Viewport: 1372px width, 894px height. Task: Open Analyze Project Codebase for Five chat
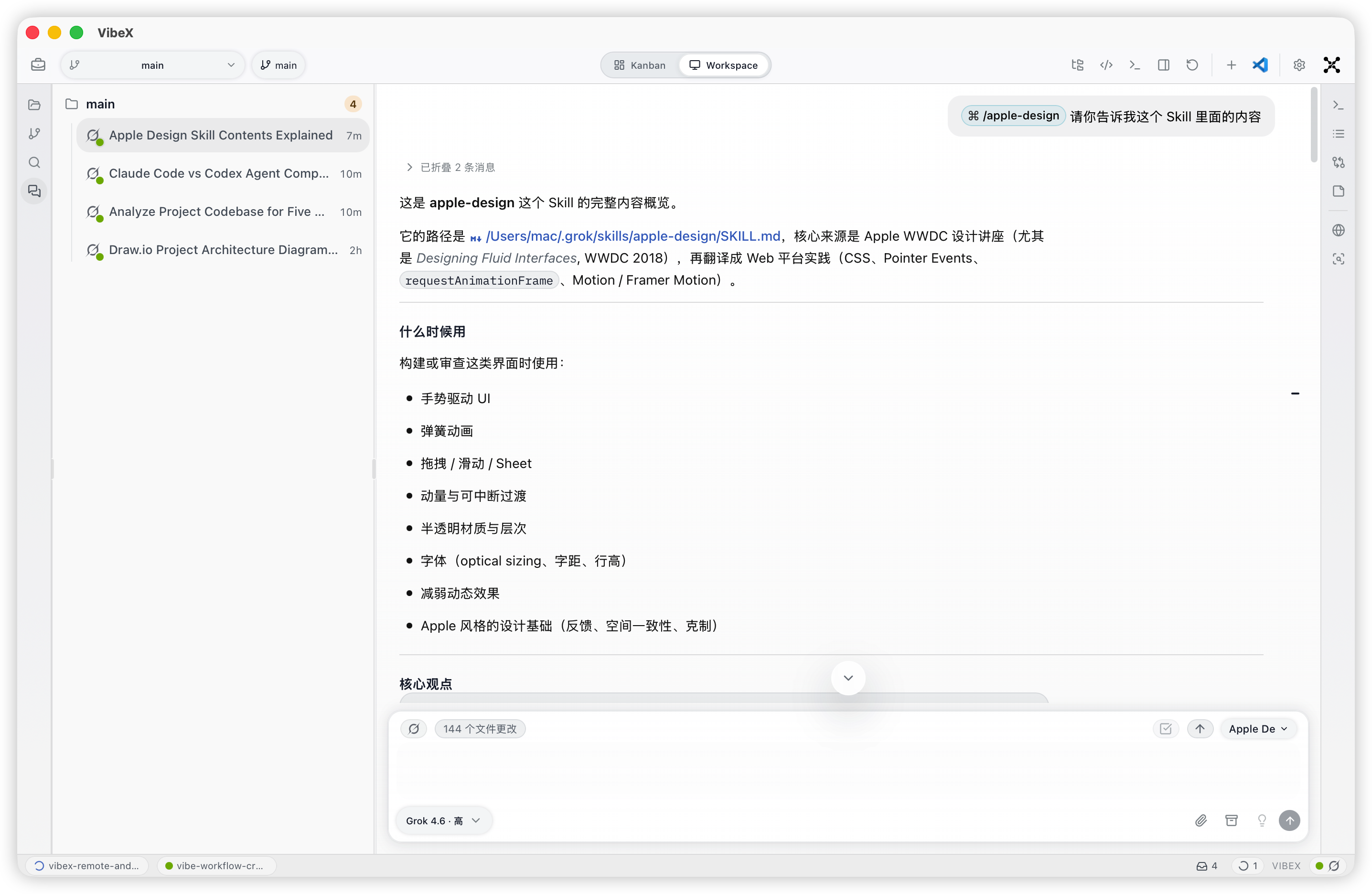223,212
